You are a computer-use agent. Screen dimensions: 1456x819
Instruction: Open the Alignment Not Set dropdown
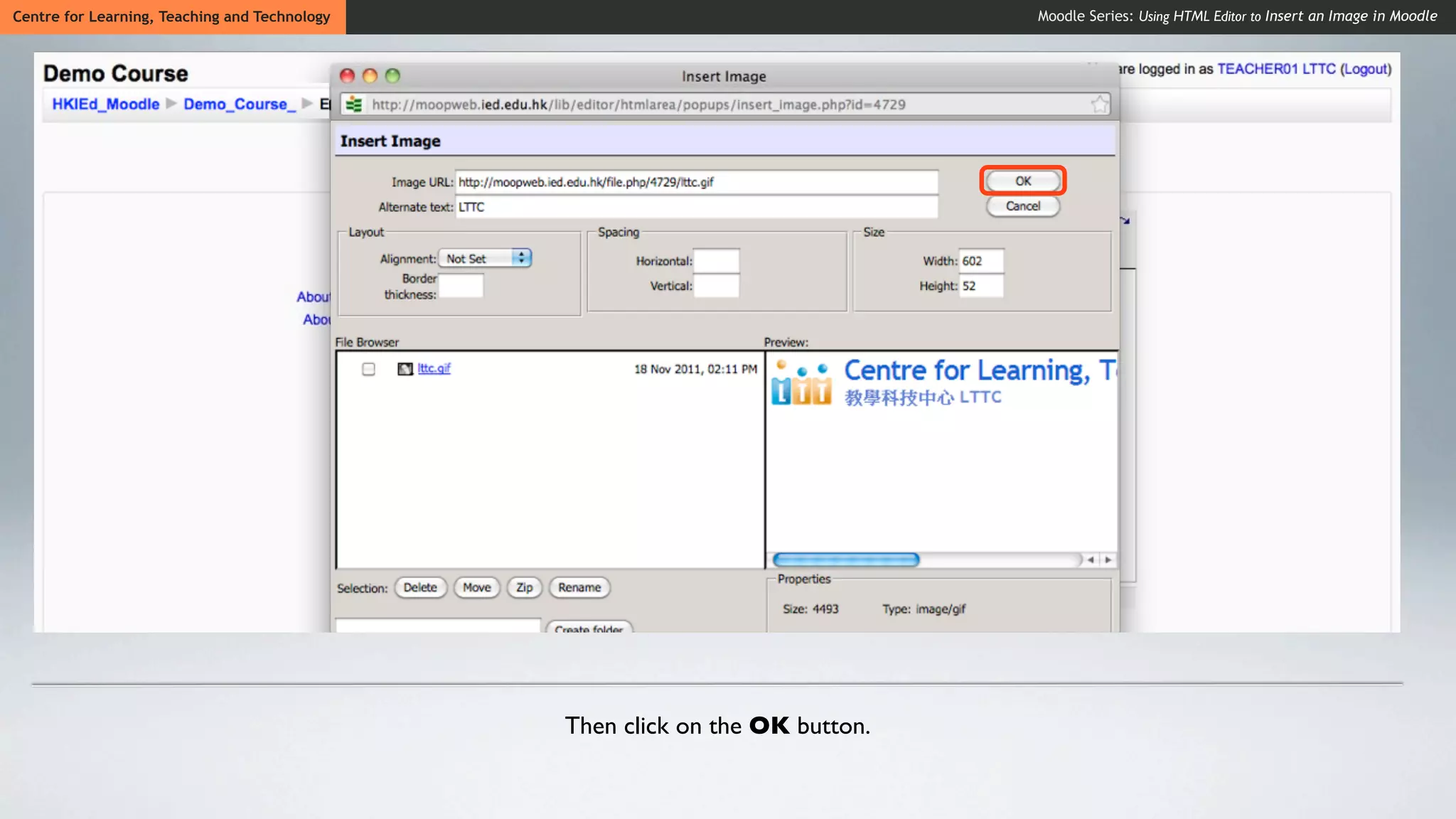coord(485,259)
